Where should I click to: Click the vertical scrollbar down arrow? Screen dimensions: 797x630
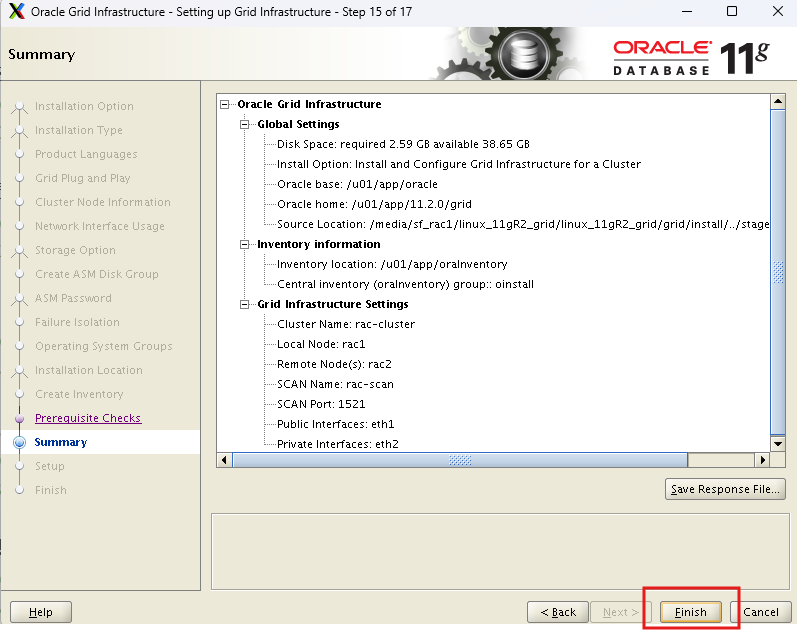[778, 443]
